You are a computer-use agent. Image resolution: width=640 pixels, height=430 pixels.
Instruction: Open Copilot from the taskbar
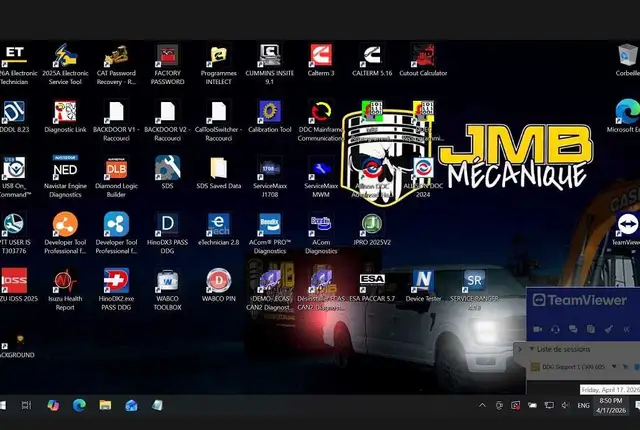click(53, 405)
